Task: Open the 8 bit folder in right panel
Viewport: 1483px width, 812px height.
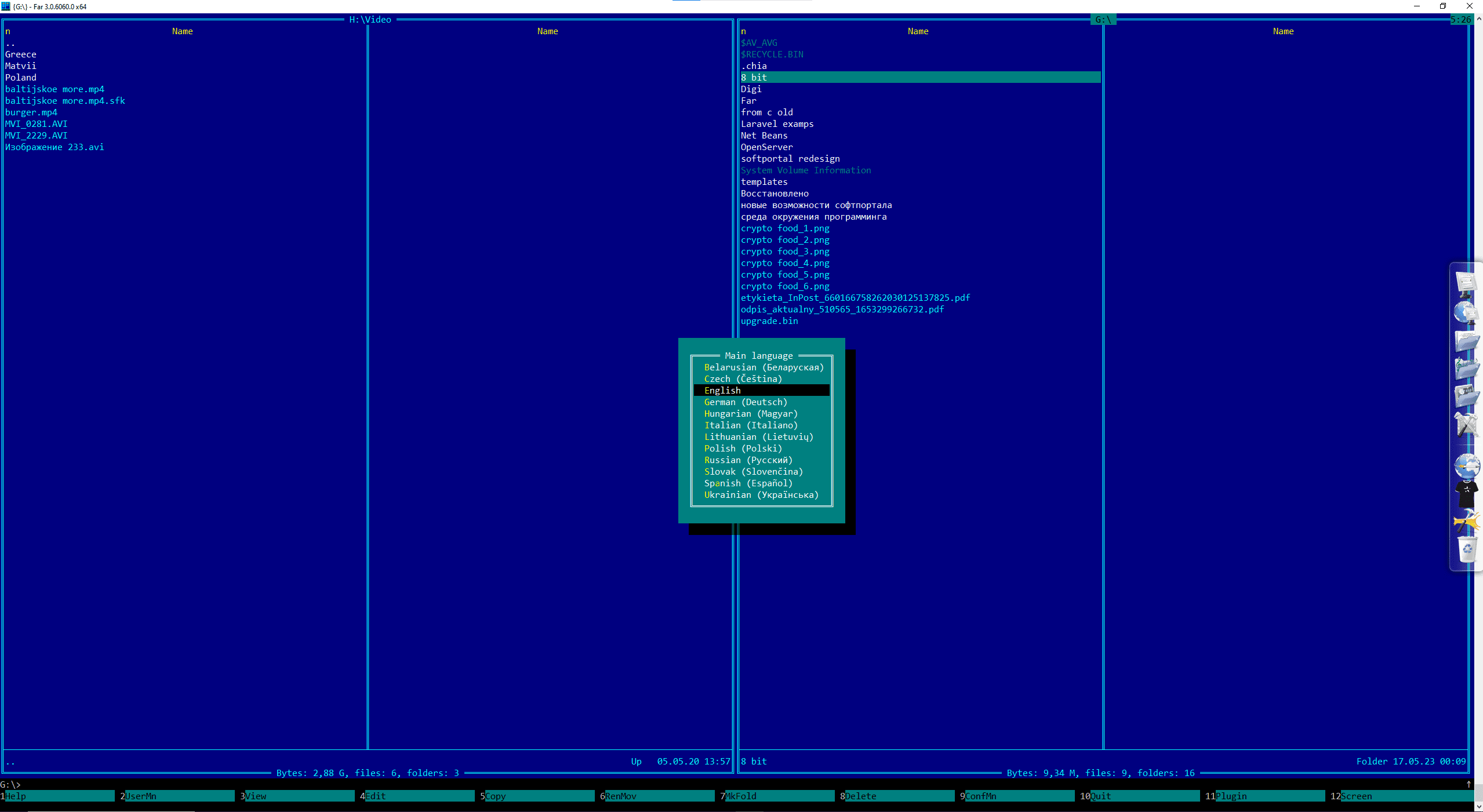Action: point(754,77)
